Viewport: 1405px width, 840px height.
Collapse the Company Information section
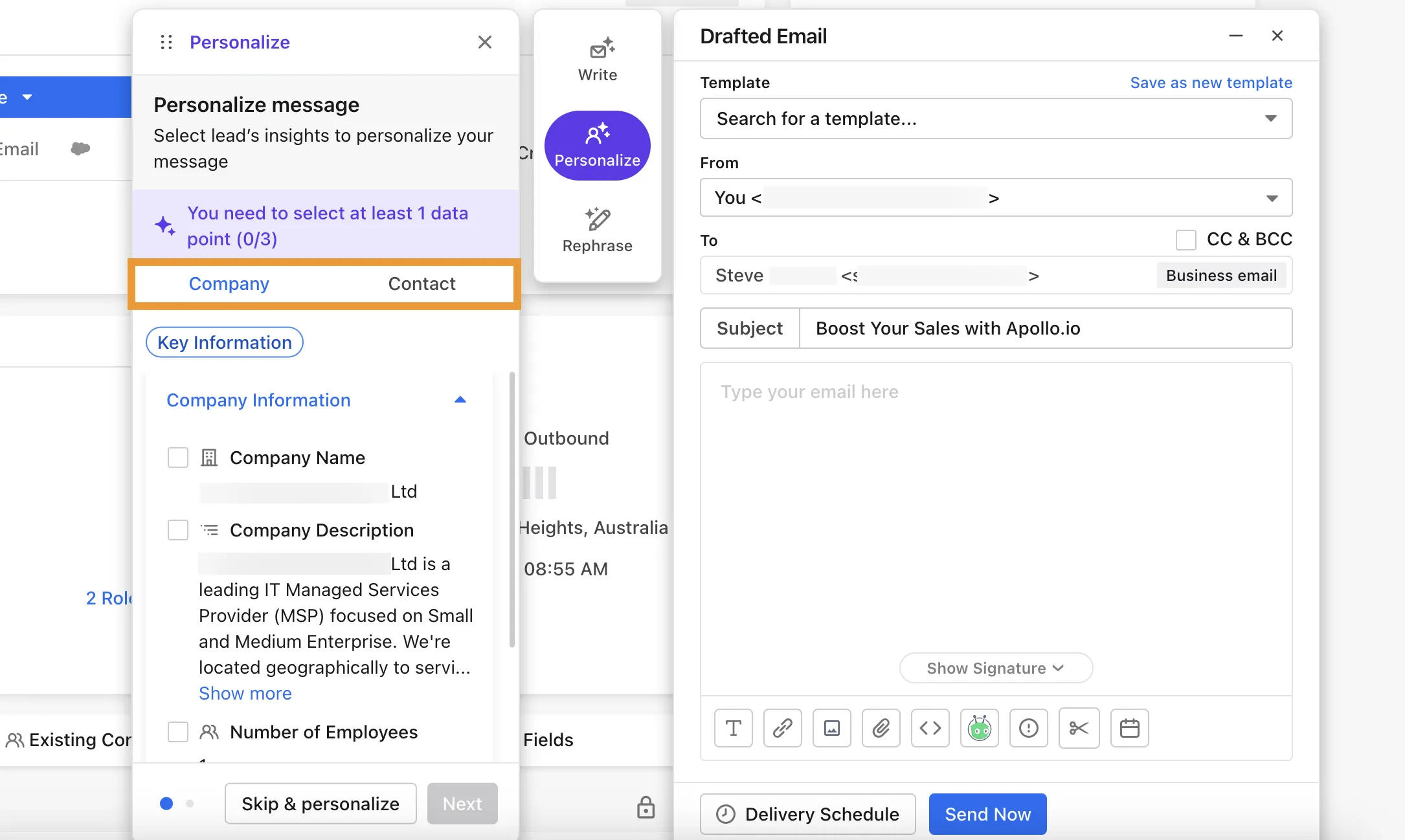(460, 400)
